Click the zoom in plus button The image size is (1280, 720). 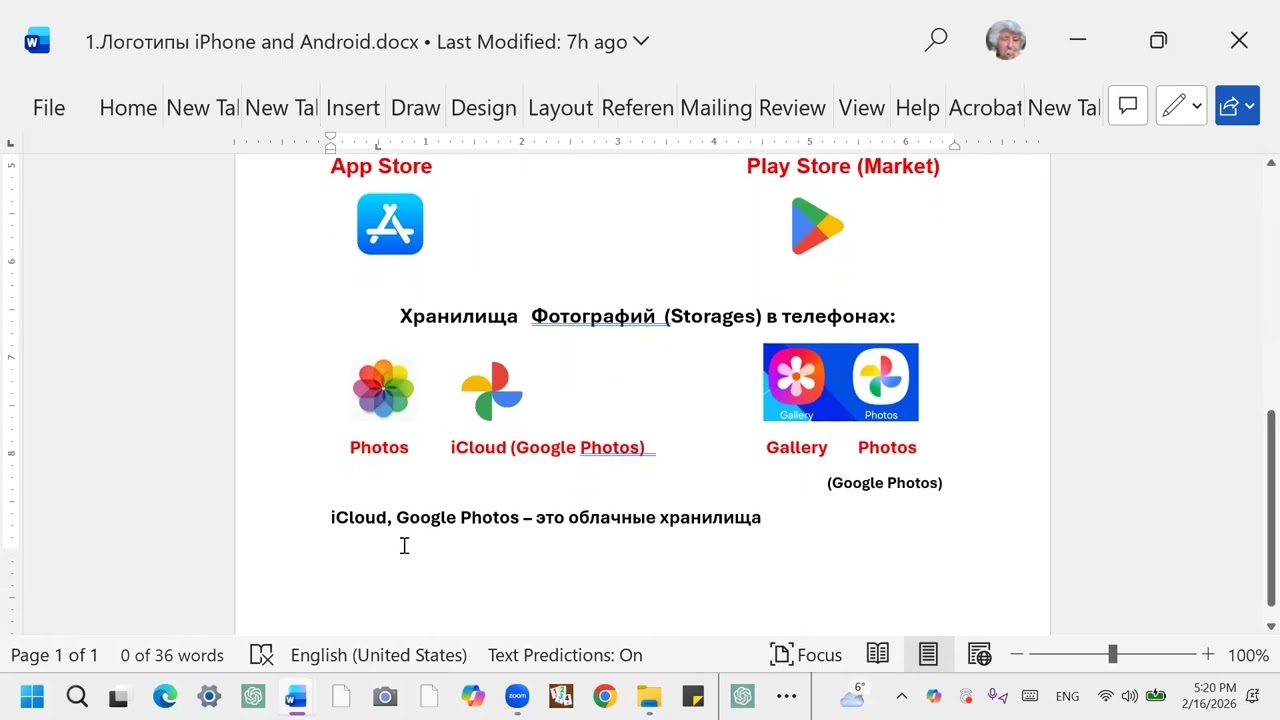point(1208,655)
